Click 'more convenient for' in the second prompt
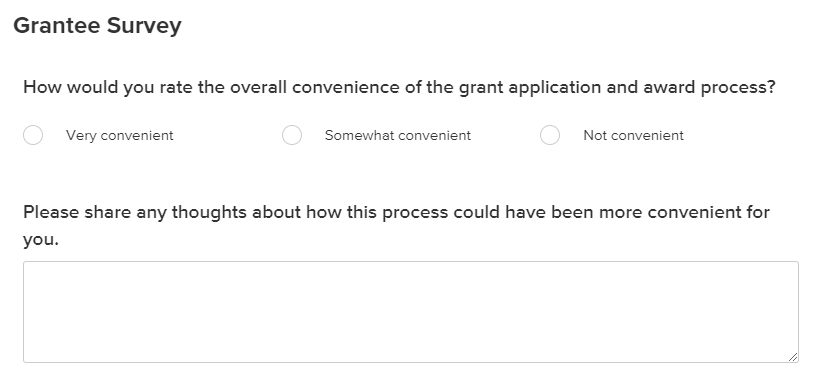Screen dimensions: 819x384 click(x=684, y=212)
